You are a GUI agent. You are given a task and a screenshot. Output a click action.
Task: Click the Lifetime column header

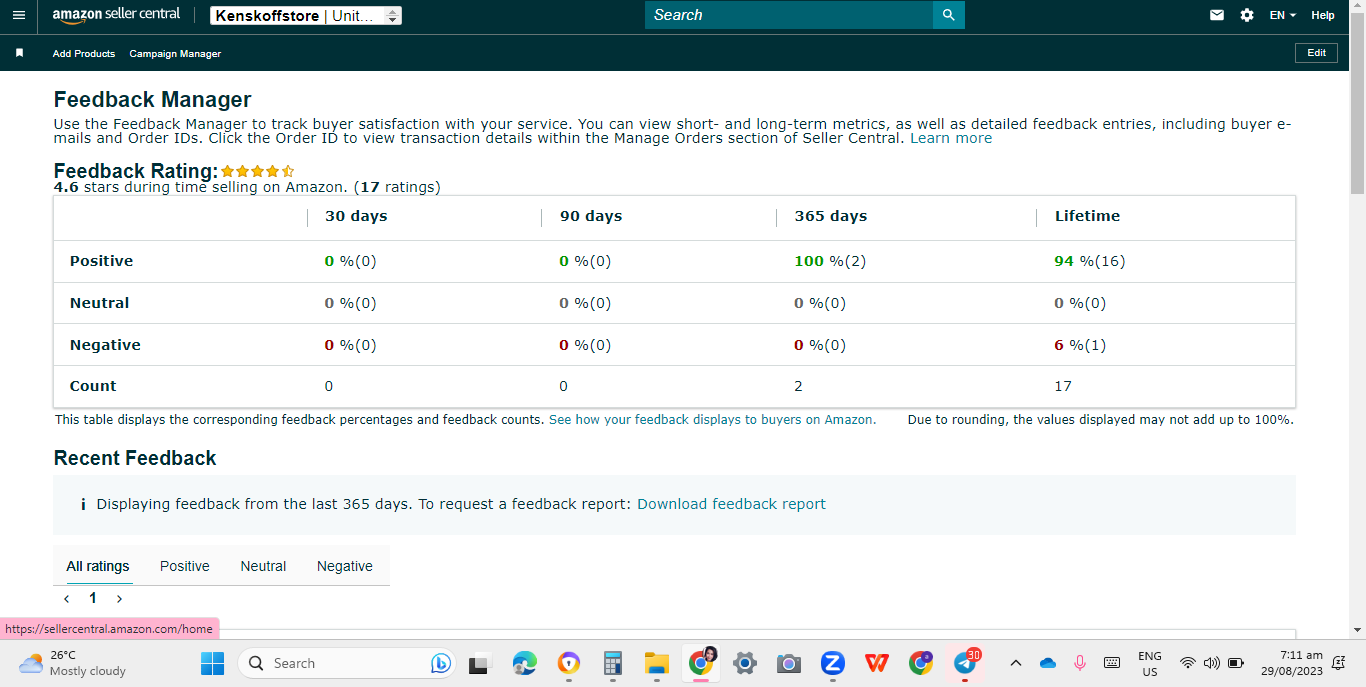(1087, 216)
